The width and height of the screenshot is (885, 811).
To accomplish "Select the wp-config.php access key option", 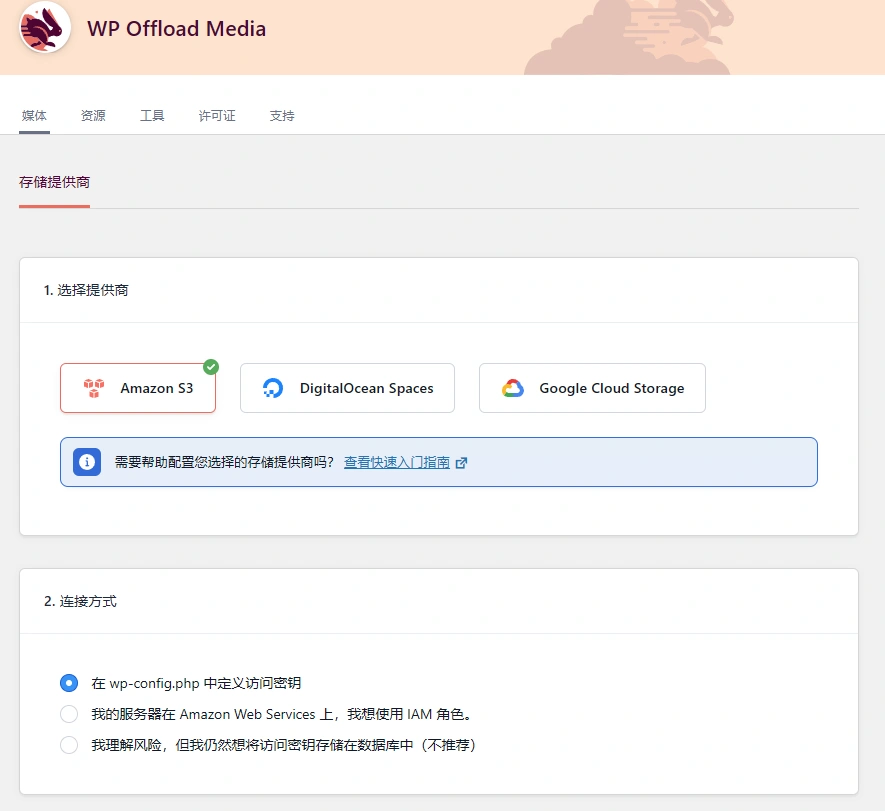I will (68, 683).
